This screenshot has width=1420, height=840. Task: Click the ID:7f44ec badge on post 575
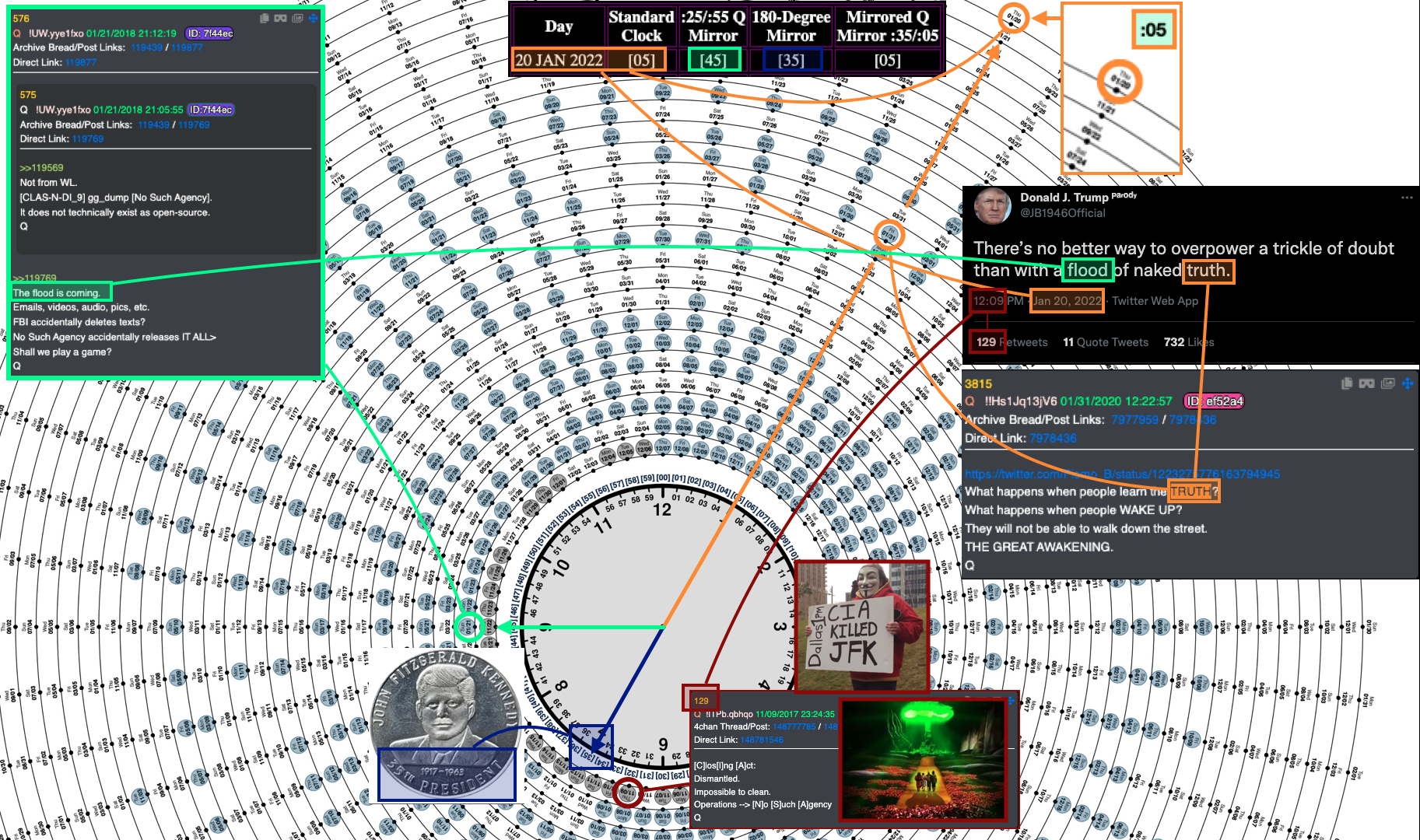(211, 110)
